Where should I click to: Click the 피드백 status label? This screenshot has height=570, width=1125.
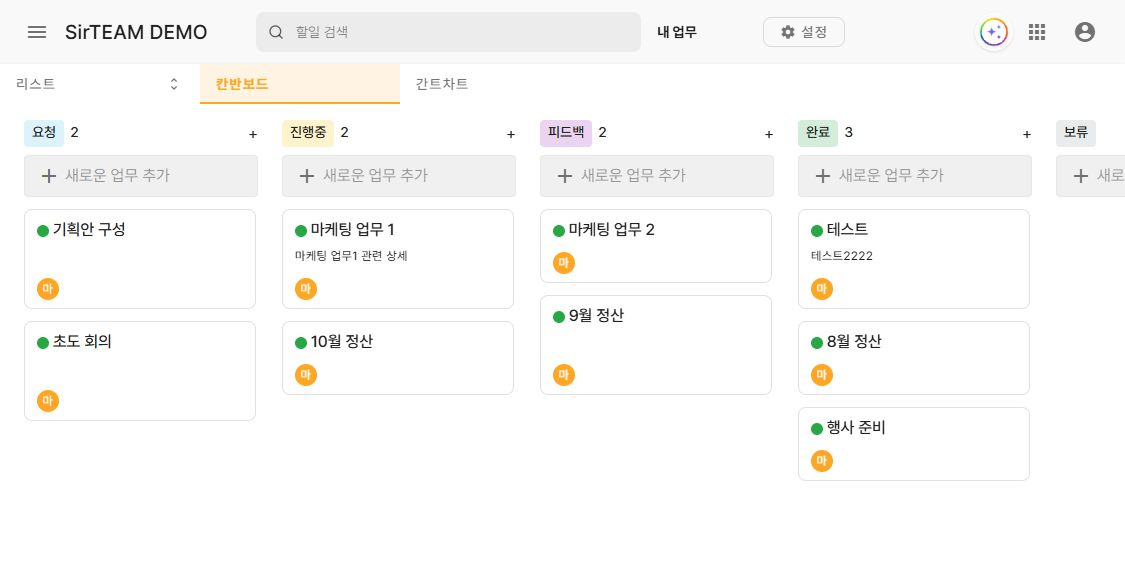(x=566, y=133)
